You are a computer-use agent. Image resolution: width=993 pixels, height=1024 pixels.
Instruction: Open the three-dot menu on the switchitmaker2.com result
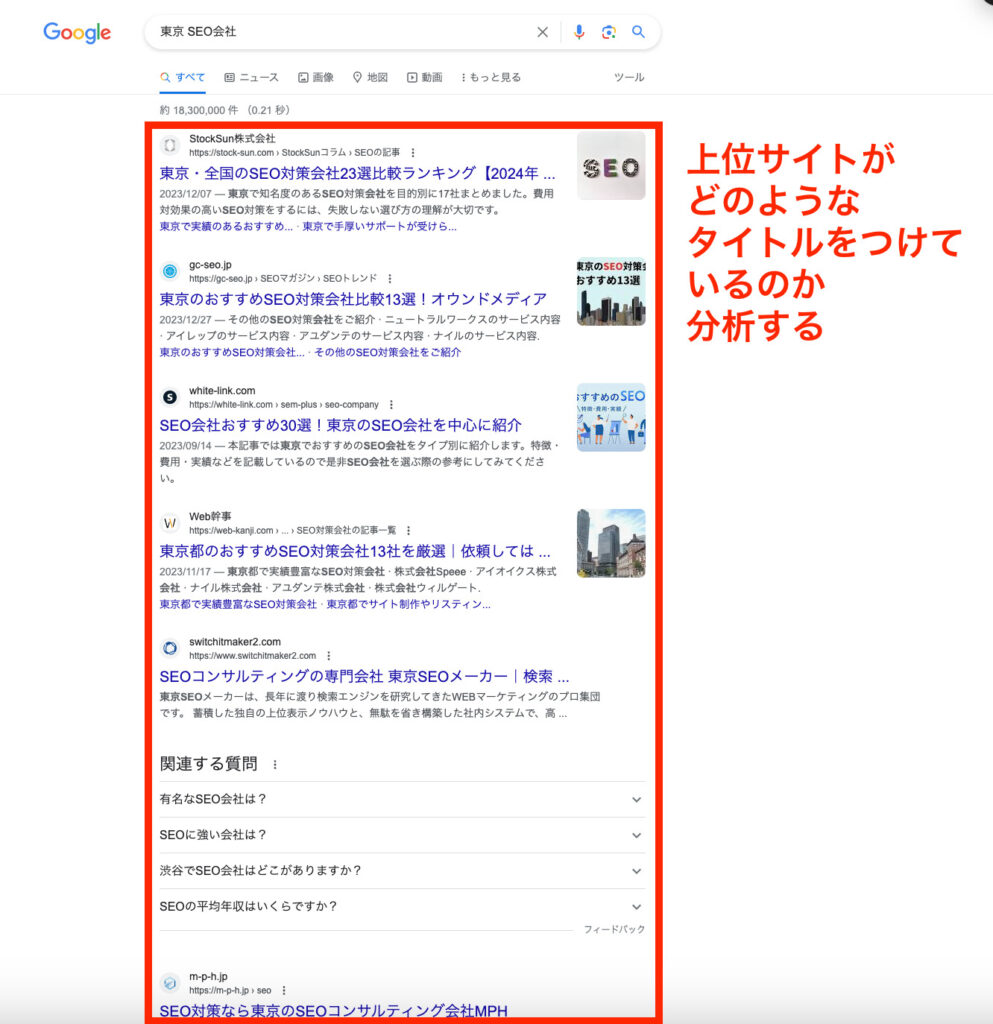330,653
